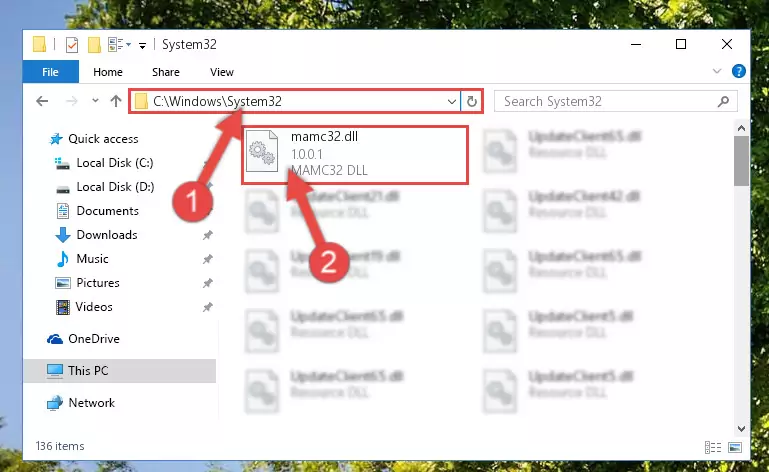
Task: Open Local Disk (C:) in sidebar
Action: pyautogui.click(x=115, y=163)
